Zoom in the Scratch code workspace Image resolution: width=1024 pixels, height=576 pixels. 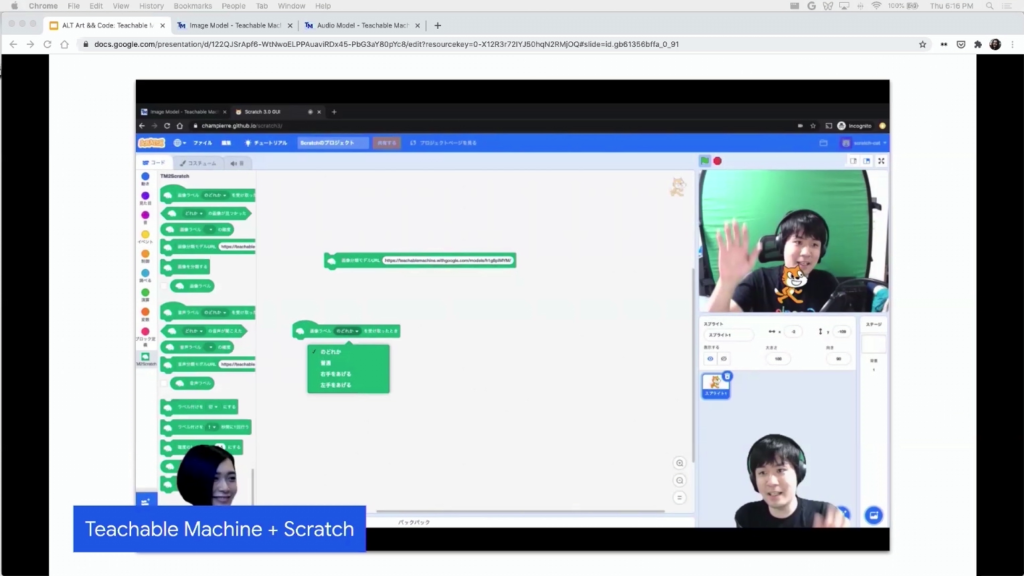[679, 463]
